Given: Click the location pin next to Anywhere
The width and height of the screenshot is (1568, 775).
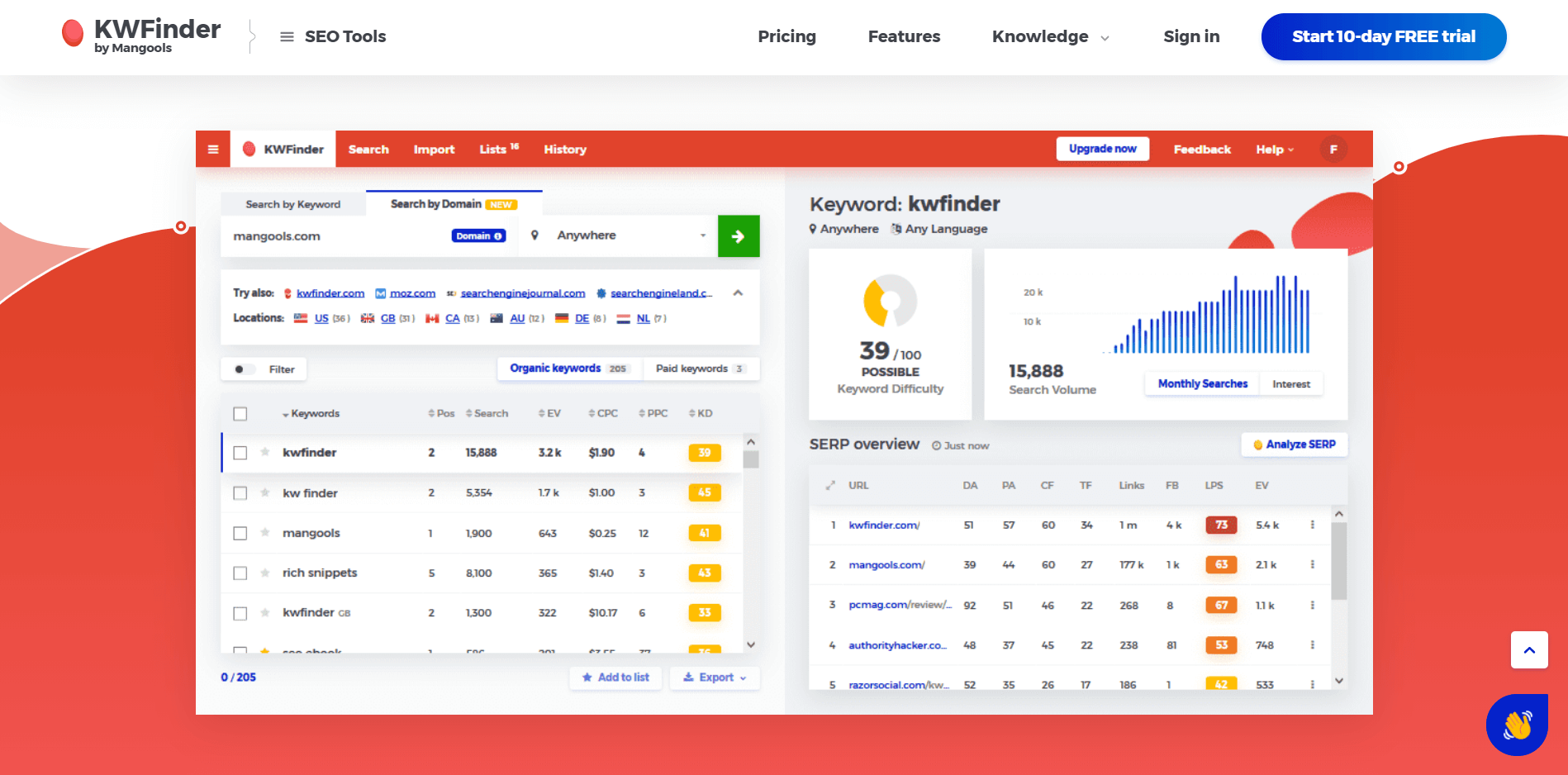Looking at the screenshot, I should coord(535,235).
